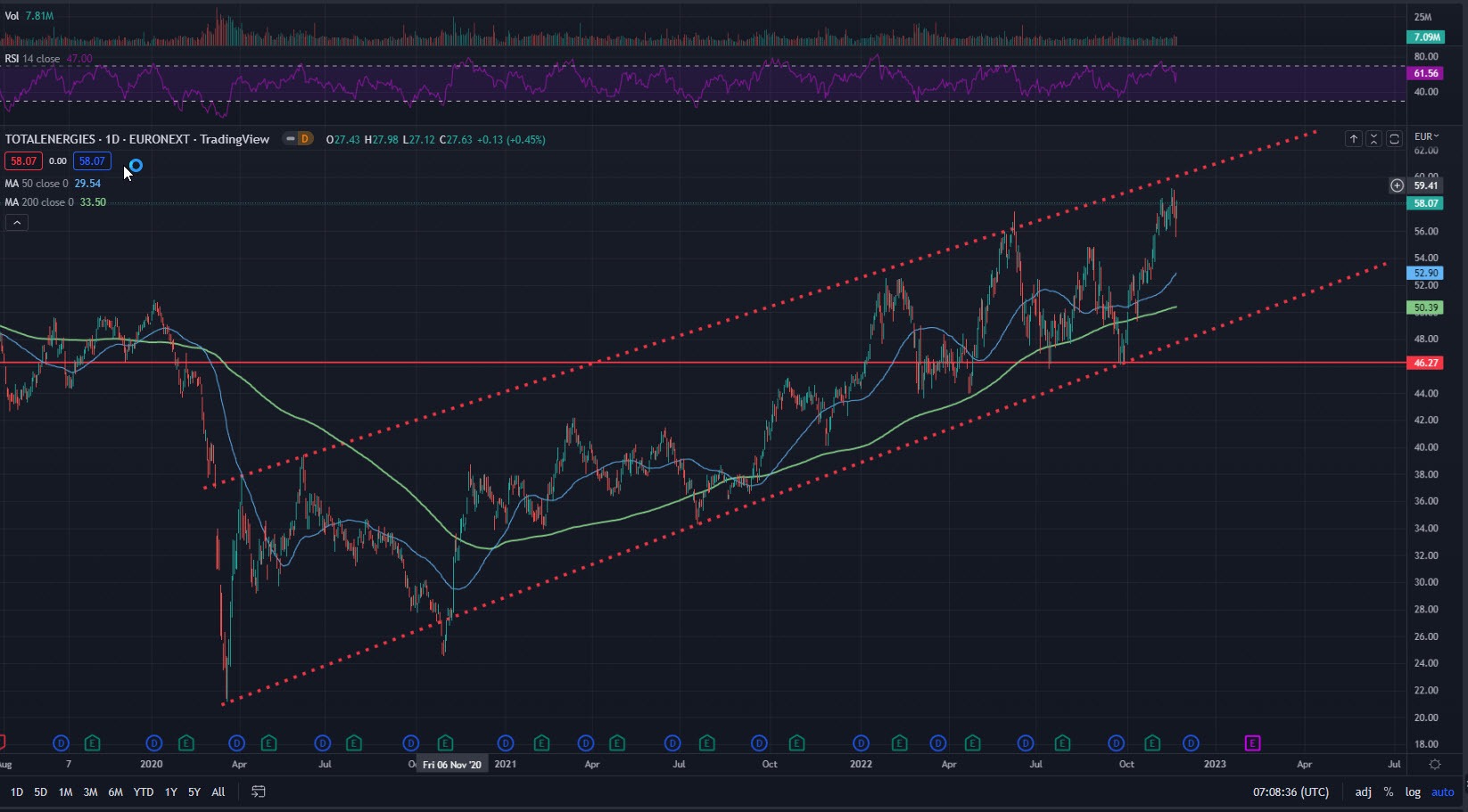Click the dividend D marker above Jul 2020
This screenshot has width=1468, height=812.
[x=323, y=742]
